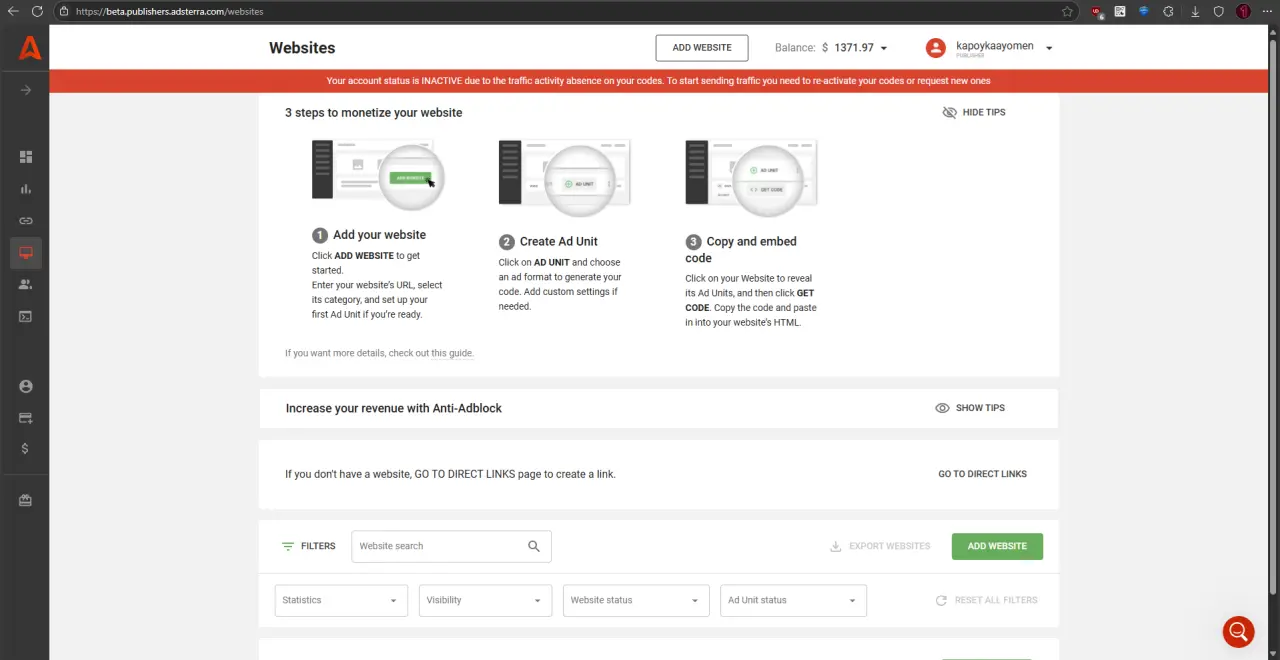Viewport: 1280px width, 660px height.
Task: Open the QR code extension icon
Action: [x=1120, y=12]
